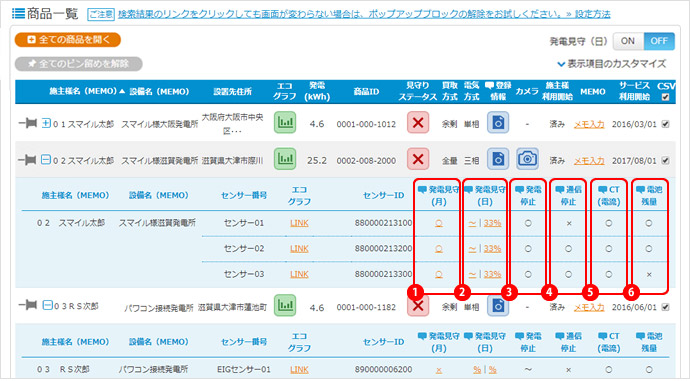Open LINK for センサー01
The image size is (690, 381).
(299, 223)
